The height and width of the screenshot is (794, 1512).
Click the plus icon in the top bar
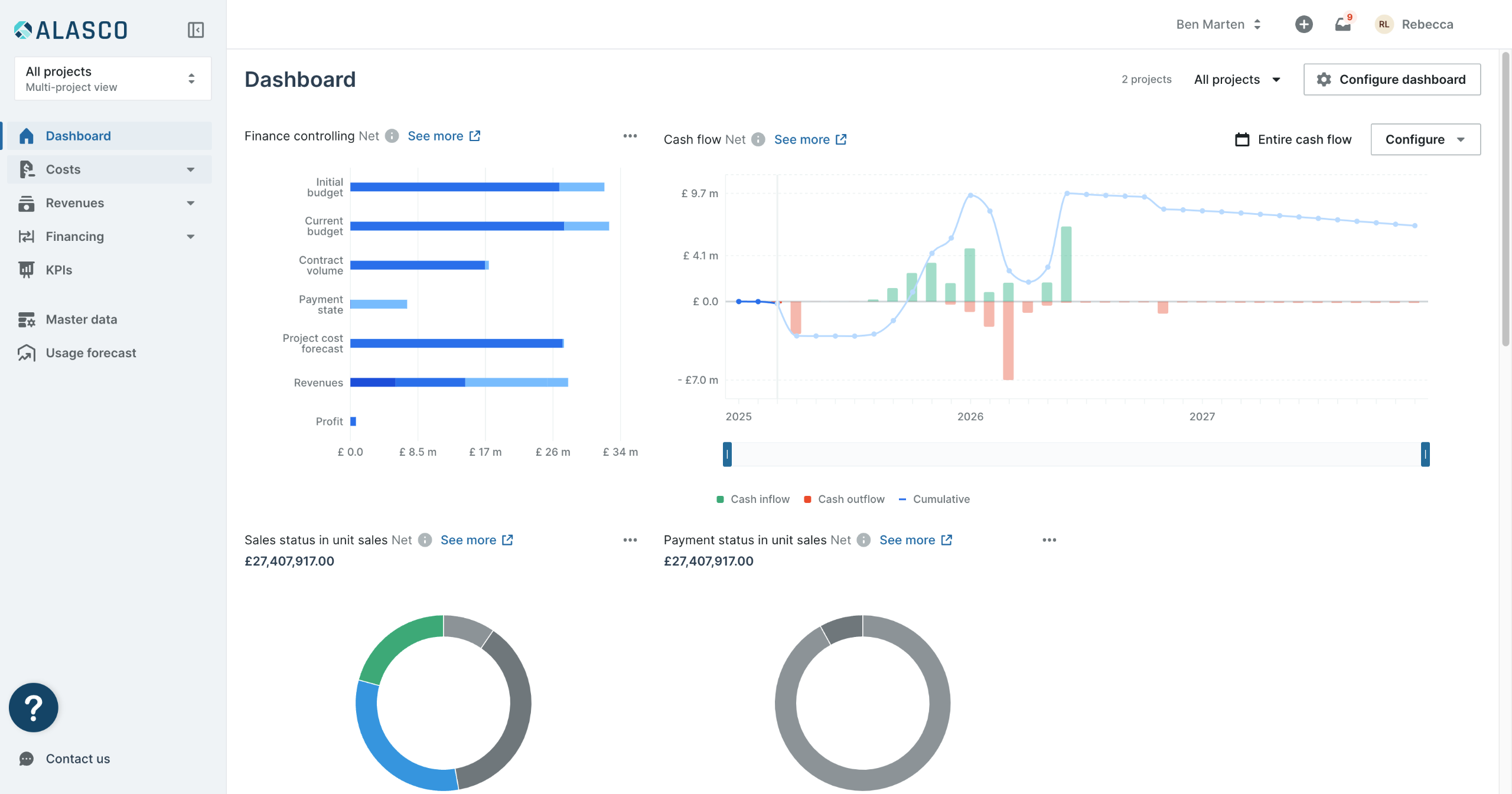1304,24
